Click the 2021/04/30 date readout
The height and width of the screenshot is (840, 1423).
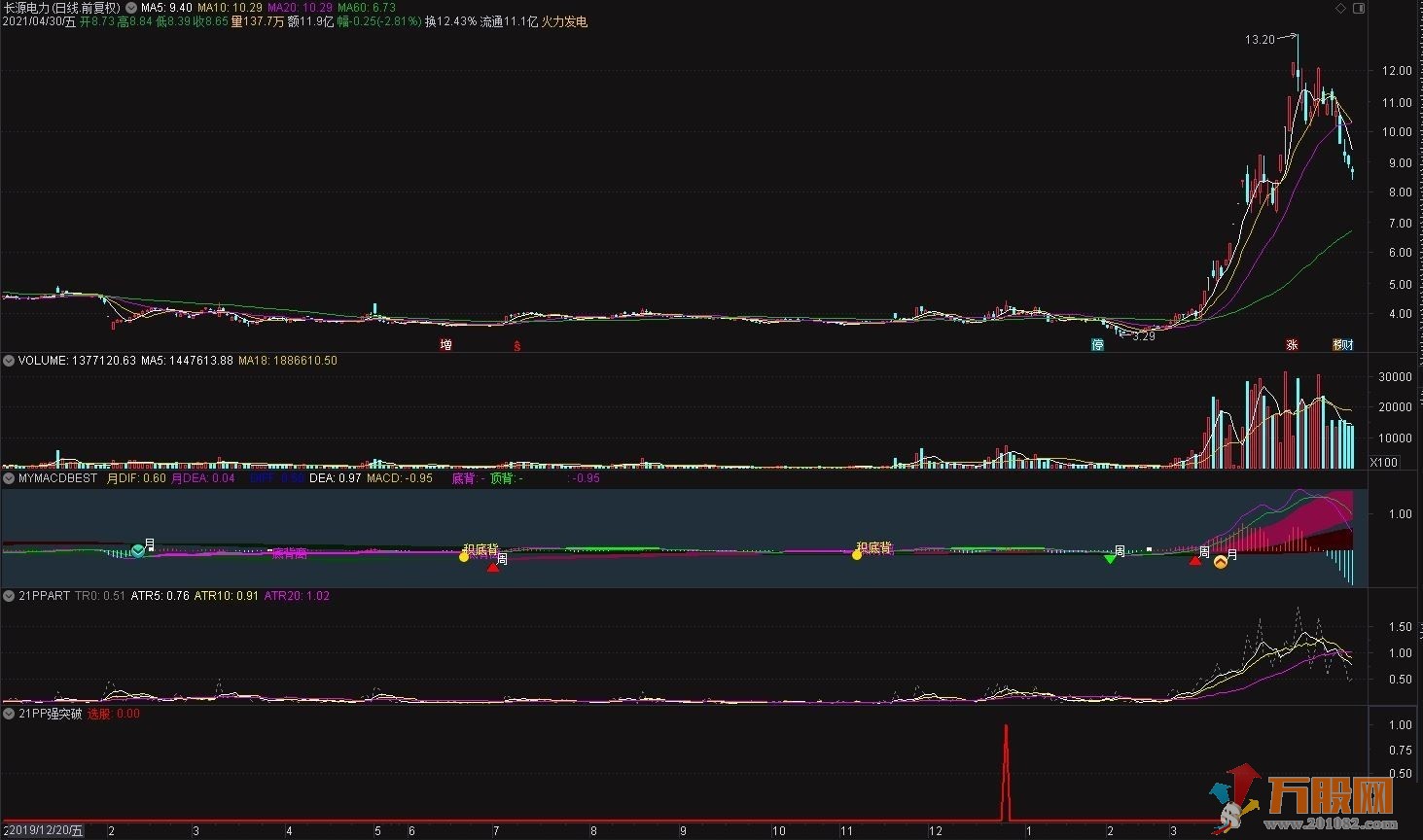point(39,21)
